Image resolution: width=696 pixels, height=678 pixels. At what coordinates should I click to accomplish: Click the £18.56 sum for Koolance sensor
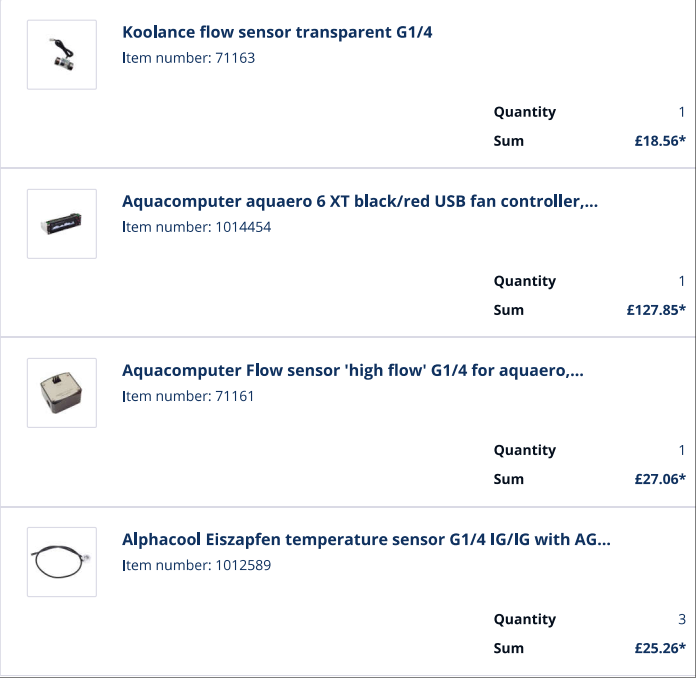pyautogui.click(x=659, y=141)
